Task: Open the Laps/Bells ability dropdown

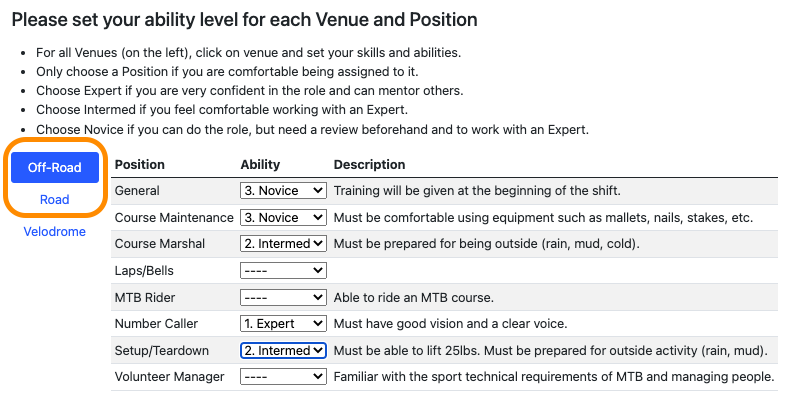Action: [x=283, y=270]
